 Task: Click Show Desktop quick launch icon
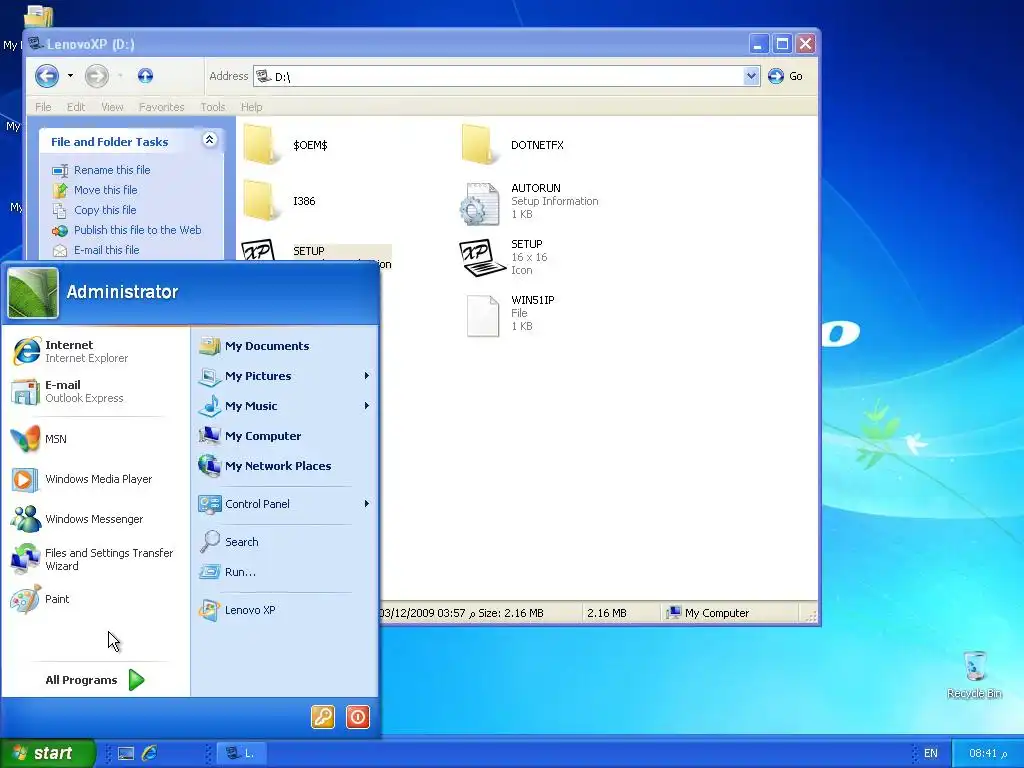point(126,754)
